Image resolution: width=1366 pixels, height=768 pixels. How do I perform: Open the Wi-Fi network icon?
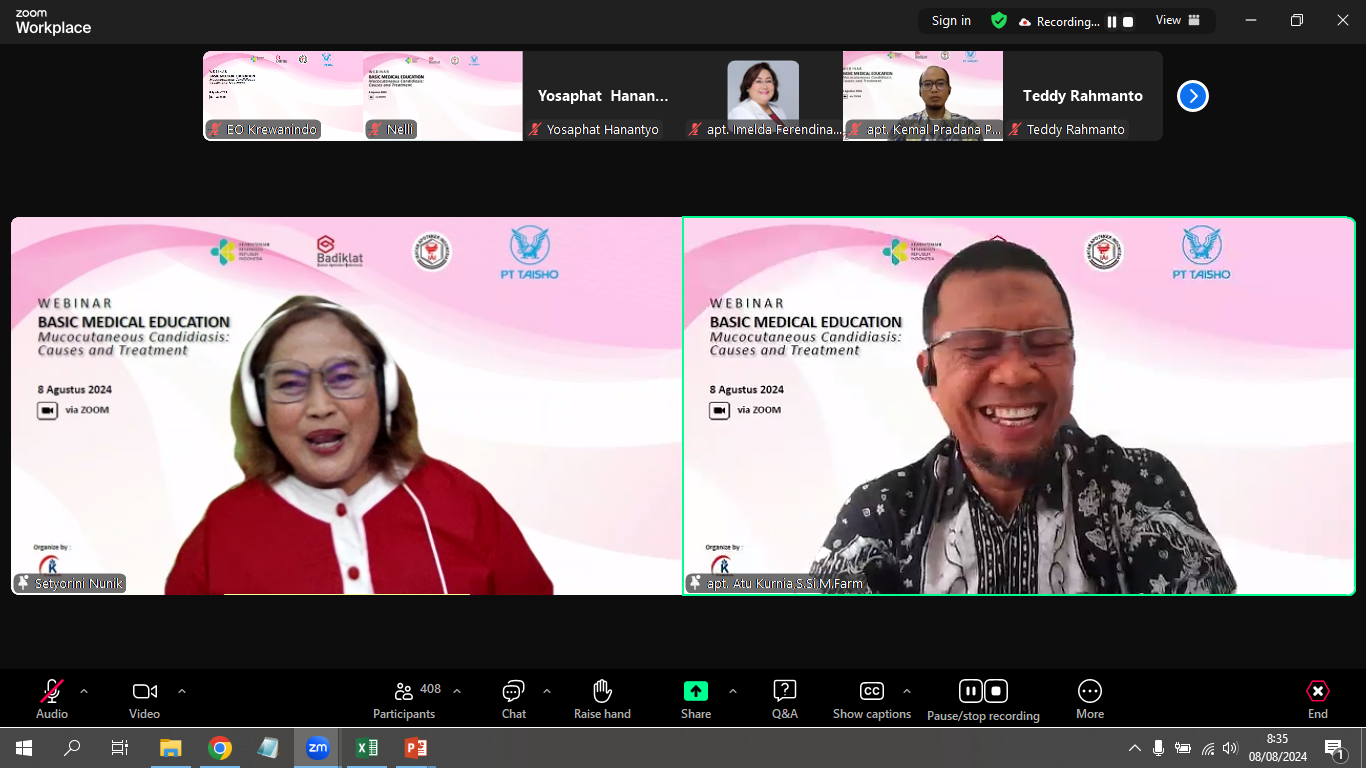pos(1208,748)
